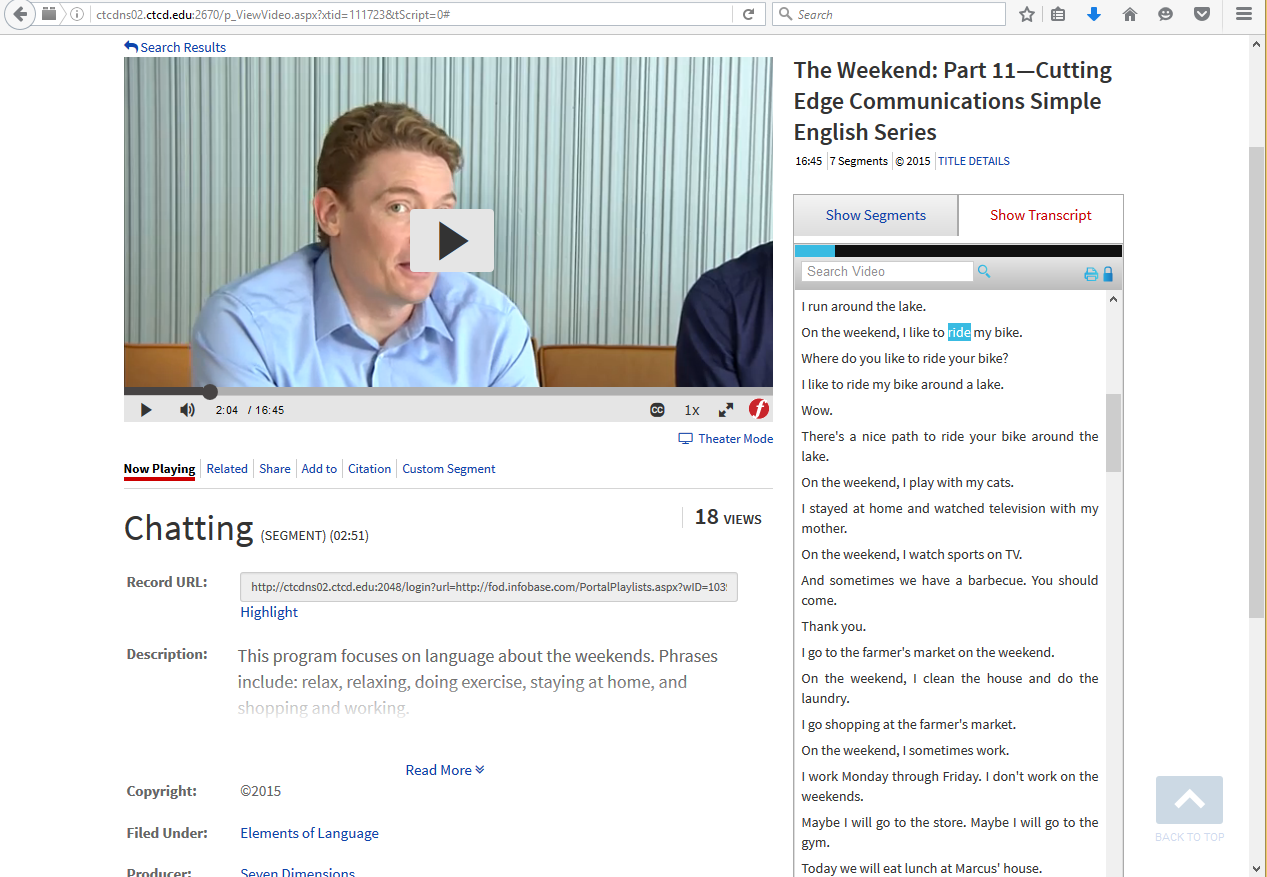Reload the page with the refresh icon
Image resolution: width=1267 pixels, height=877 pixels.
(748, 14)
